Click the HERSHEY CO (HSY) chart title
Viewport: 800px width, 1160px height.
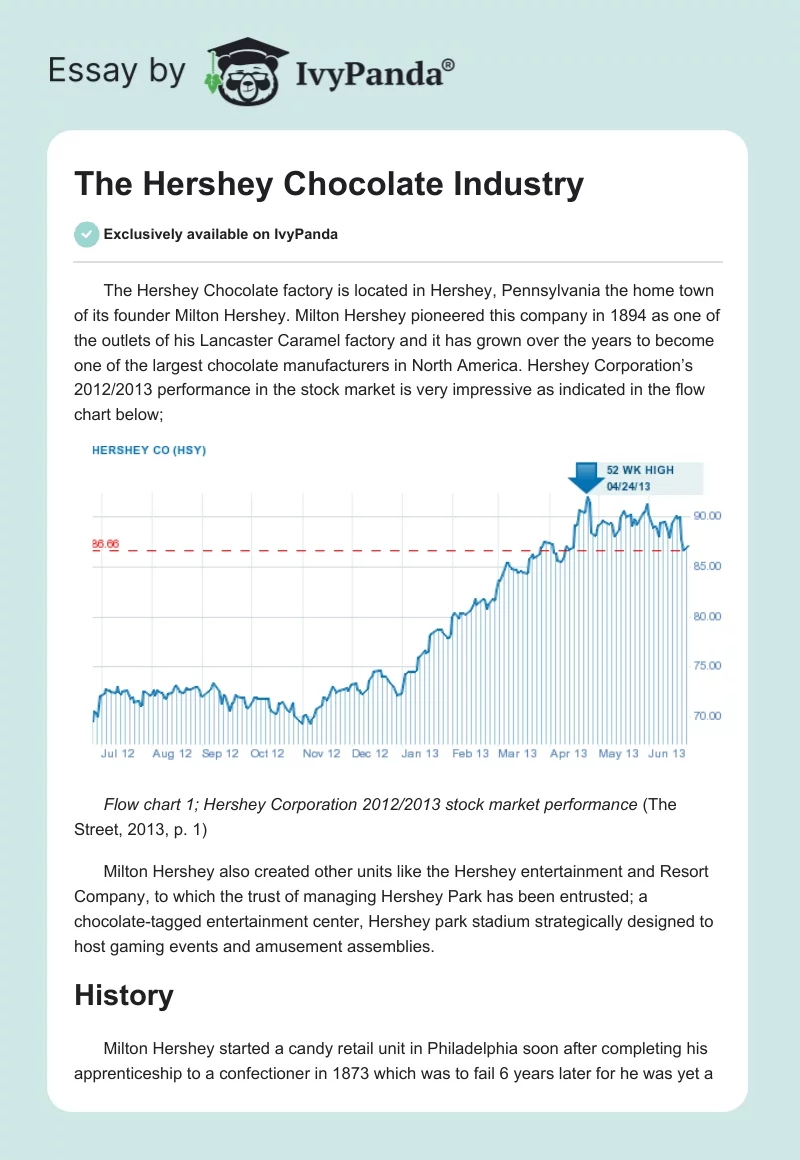click(x=149, y=450)
